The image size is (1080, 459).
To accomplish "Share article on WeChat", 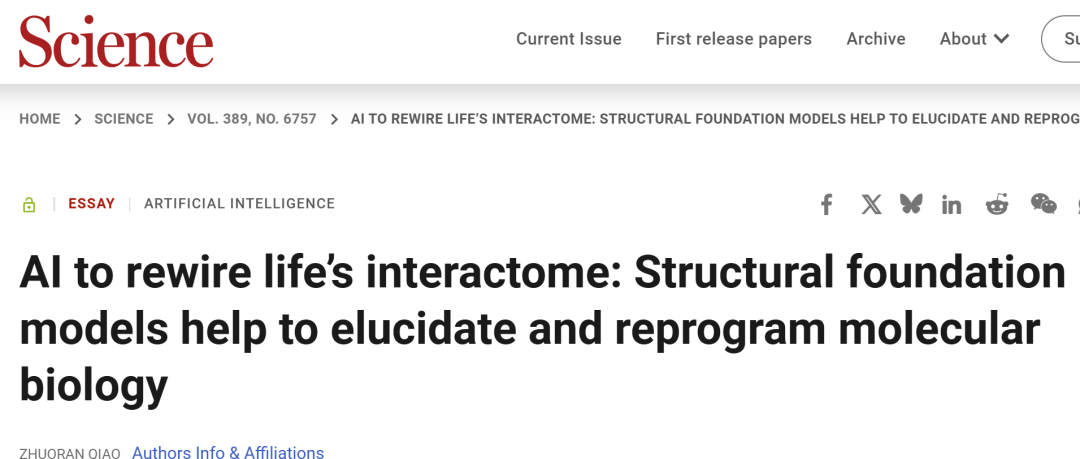I will 1043,204.
